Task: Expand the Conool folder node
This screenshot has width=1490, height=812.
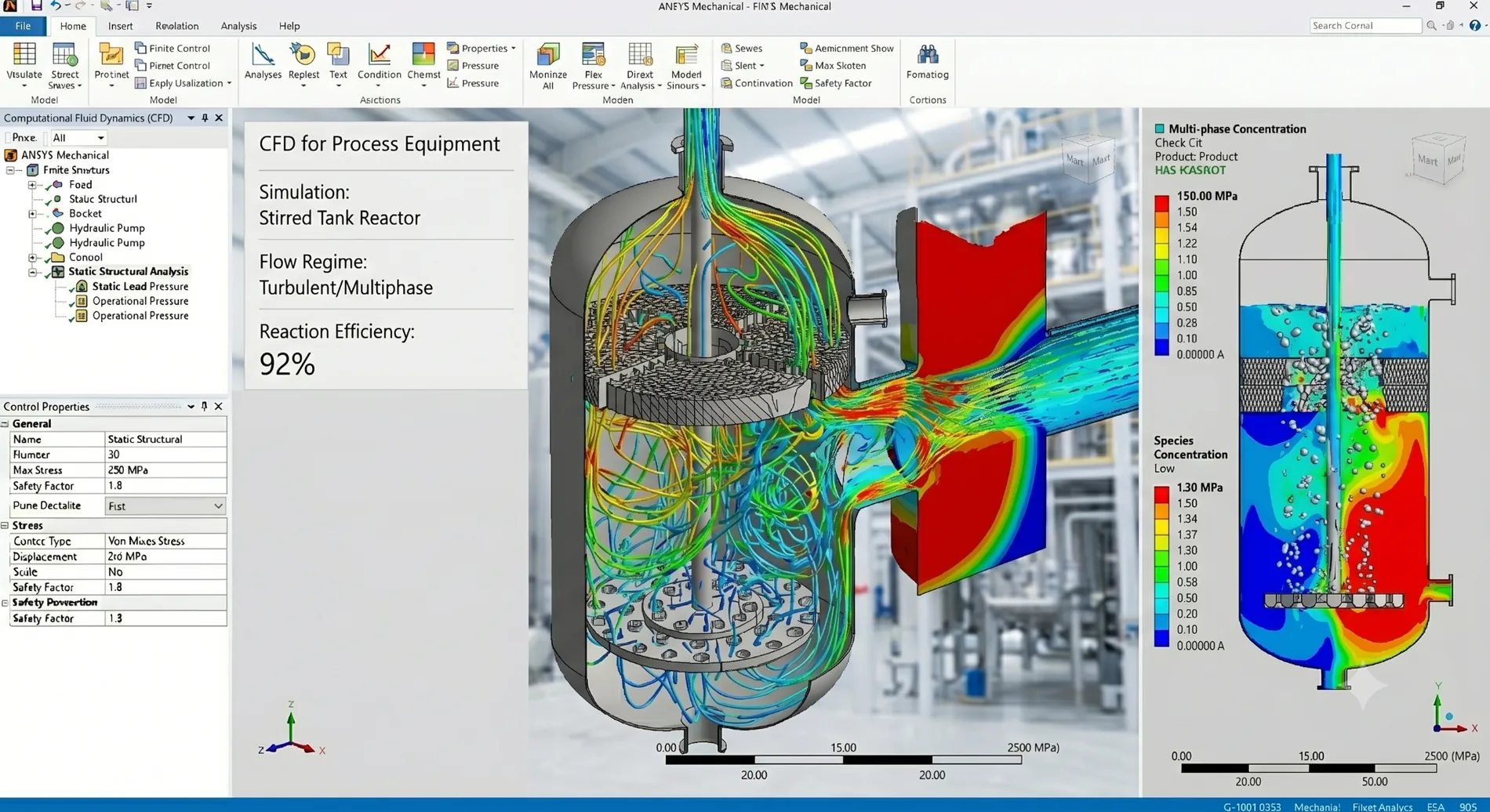Action: point(33,257)
